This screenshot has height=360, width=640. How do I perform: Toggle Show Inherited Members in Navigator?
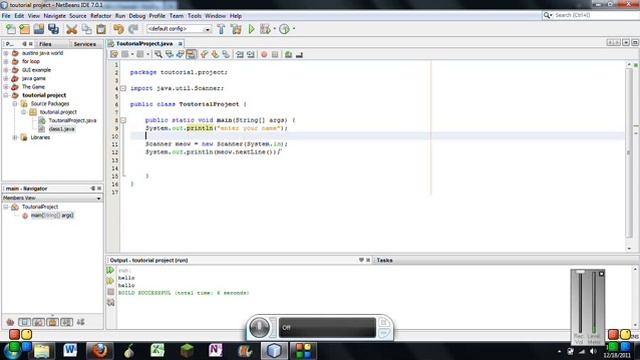(10, 322)
